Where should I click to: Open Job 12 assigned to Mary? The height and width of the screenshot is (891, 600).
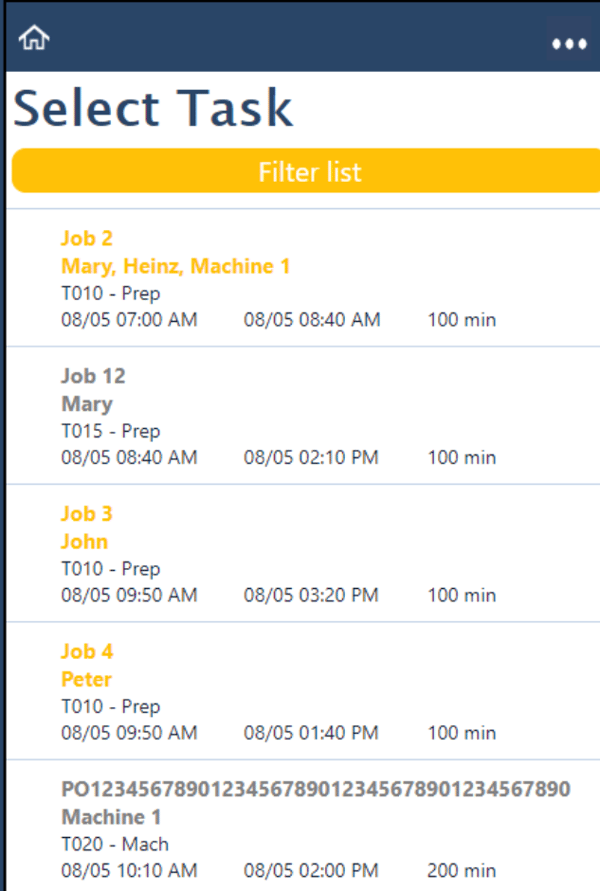pos(91,376)
